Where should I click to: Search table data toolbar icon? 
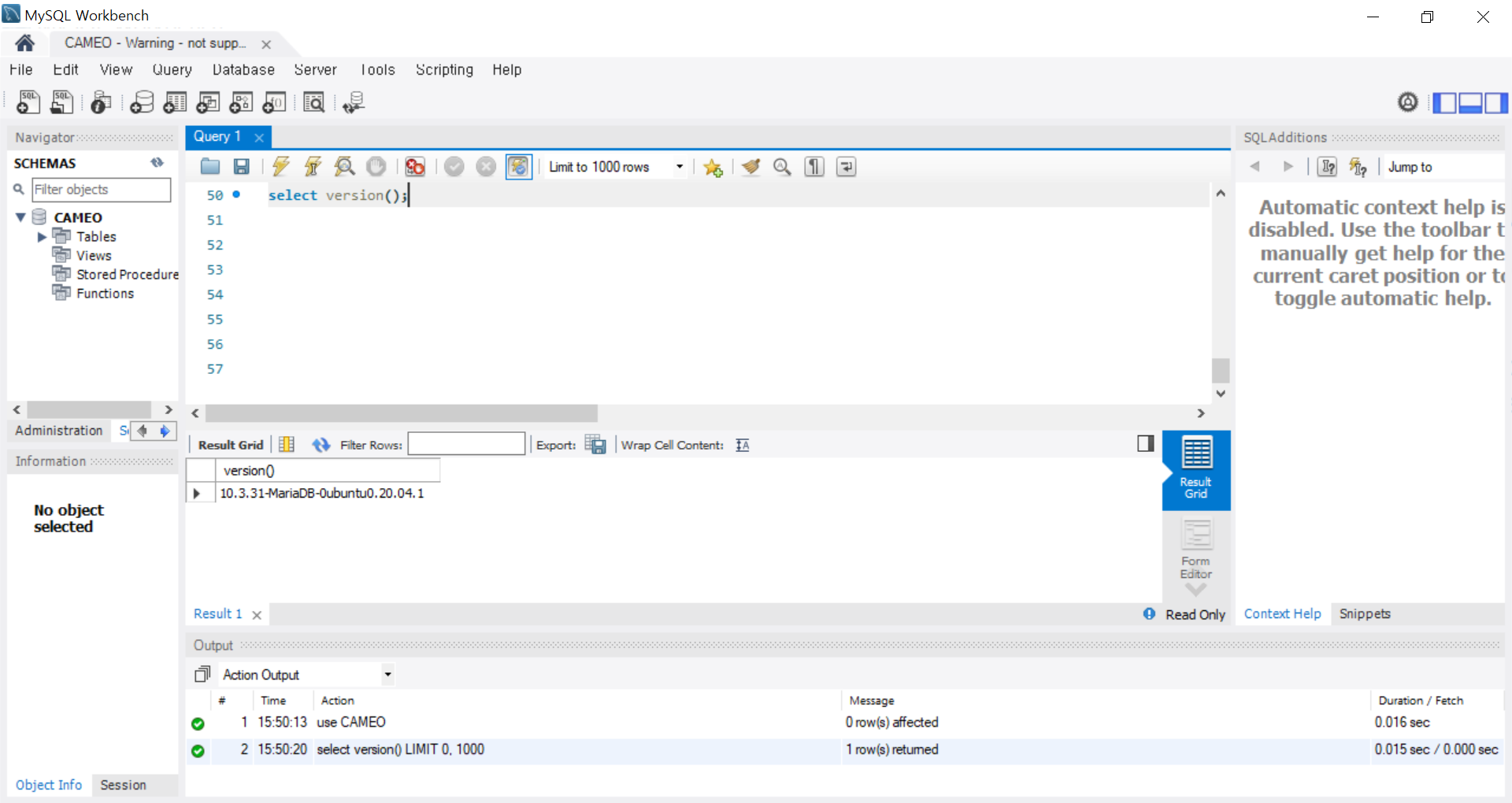click(314, 102)
